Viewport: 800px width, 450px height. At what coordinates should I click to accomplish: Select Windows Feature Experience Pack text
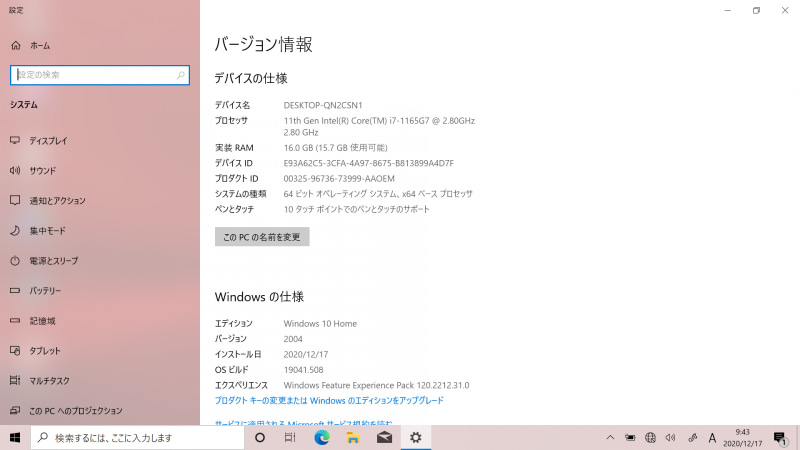coord(377,385)
